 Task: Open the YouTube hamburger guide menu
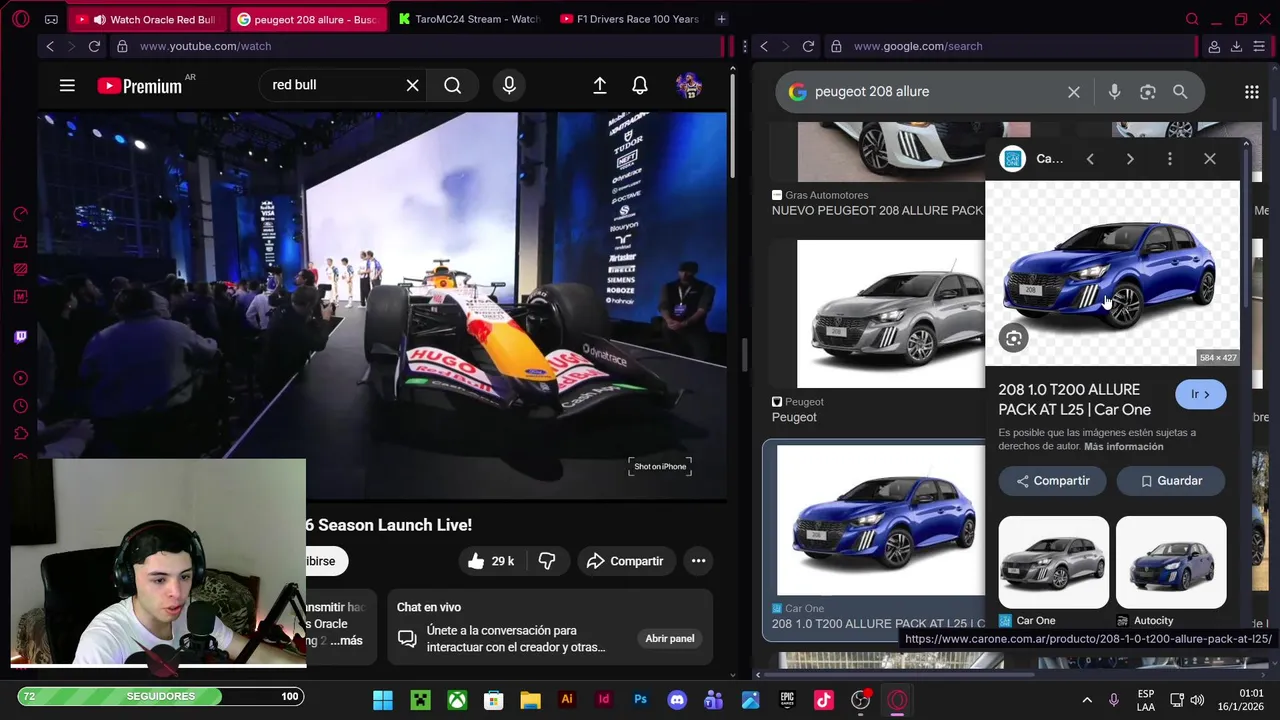(67, 86)
